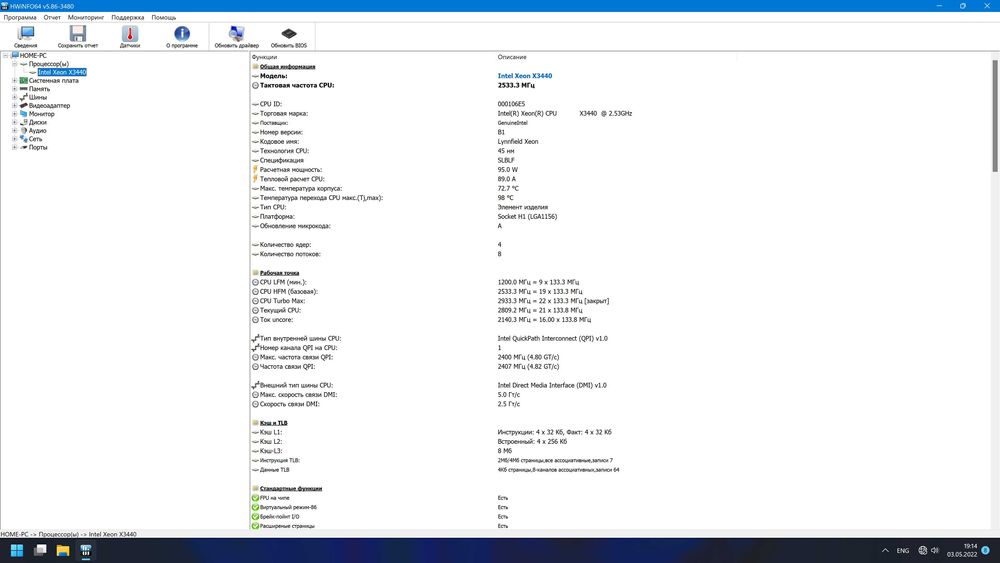The image size is (1000, 563).
Task: Expand the Память tree node
Action: pos(15,89)
